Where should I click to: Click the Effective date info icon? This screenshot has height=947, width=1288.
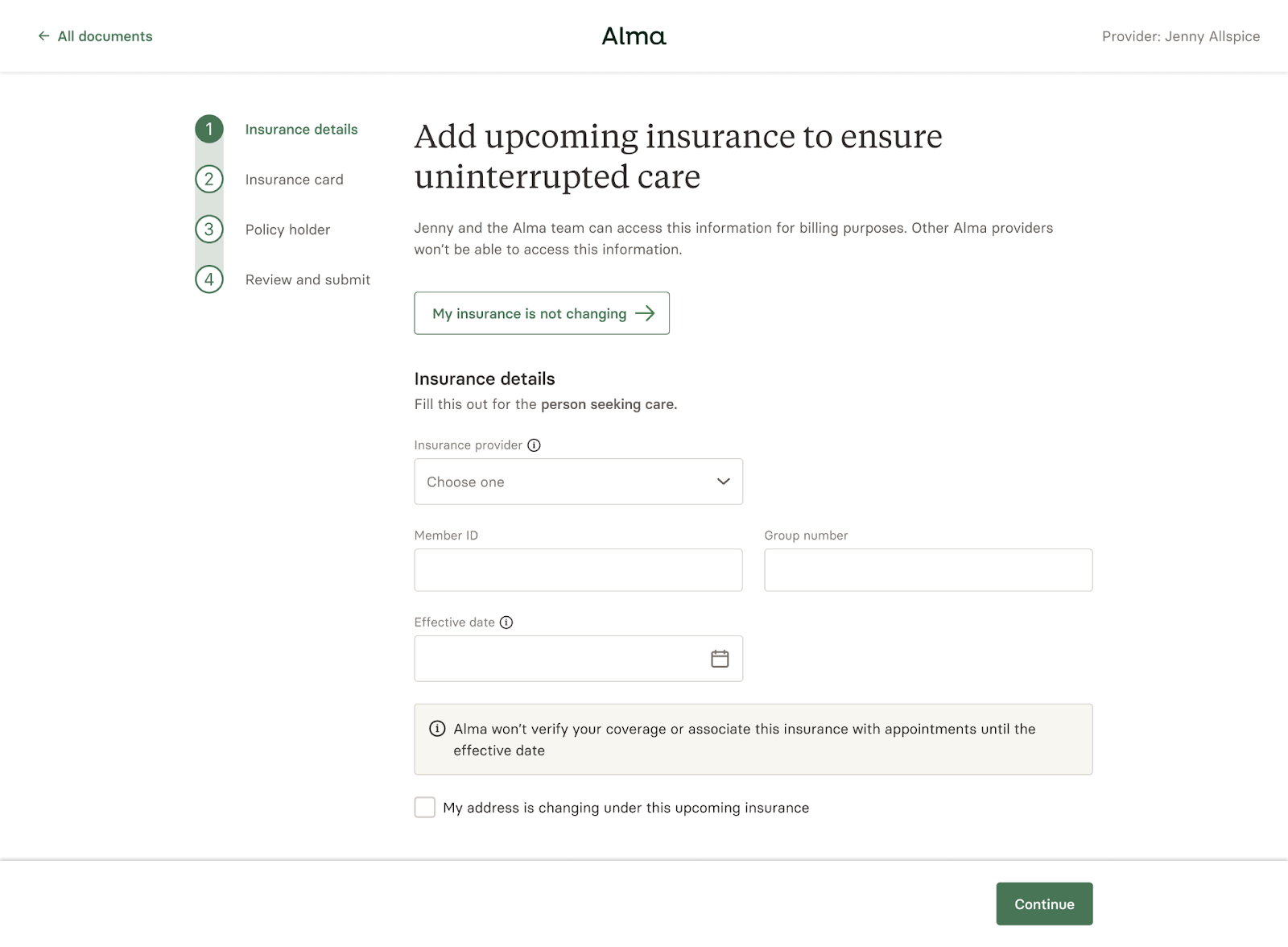[506, 622]
